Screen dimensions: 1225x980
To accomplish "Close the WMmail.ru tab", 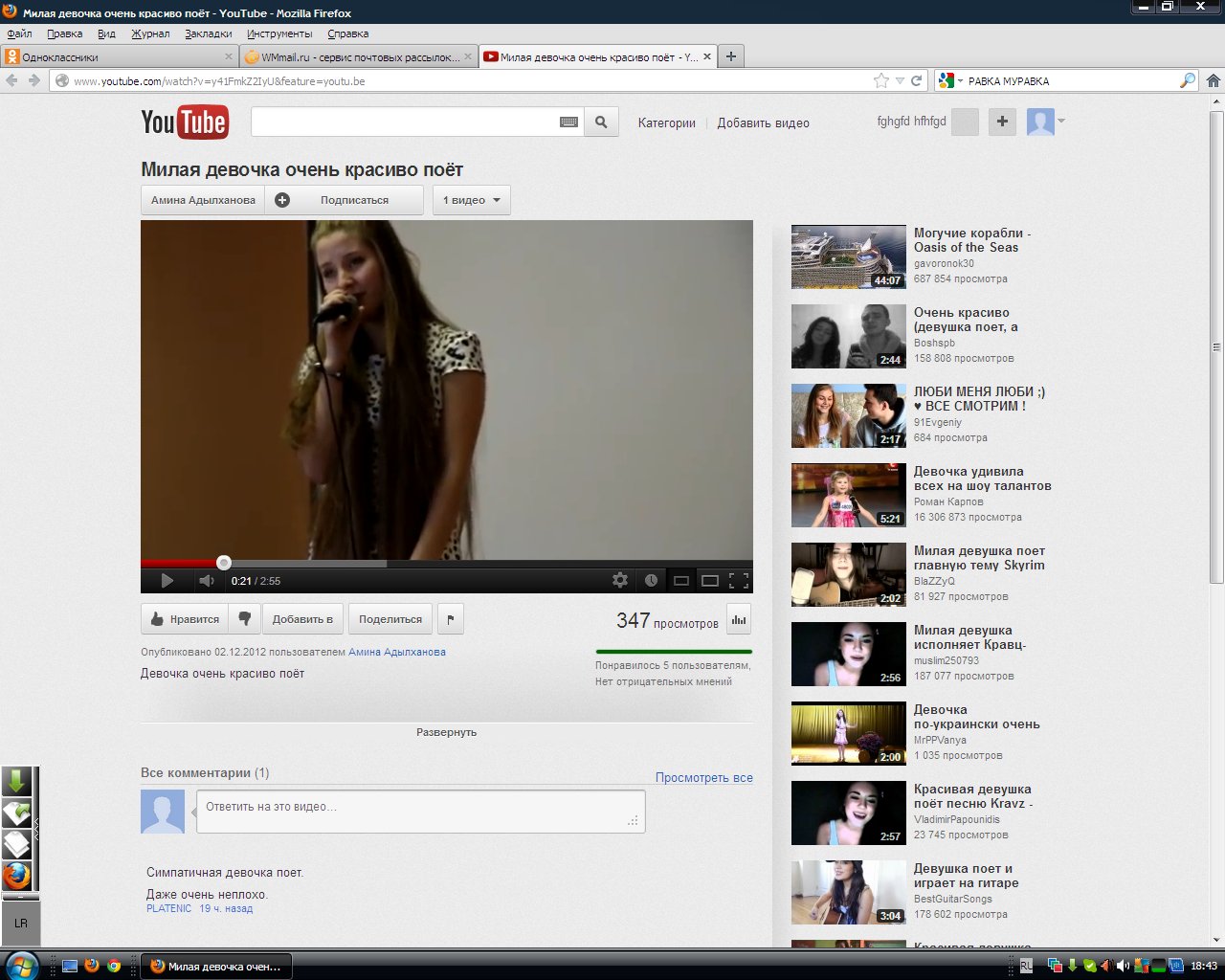I will point(468,56).
